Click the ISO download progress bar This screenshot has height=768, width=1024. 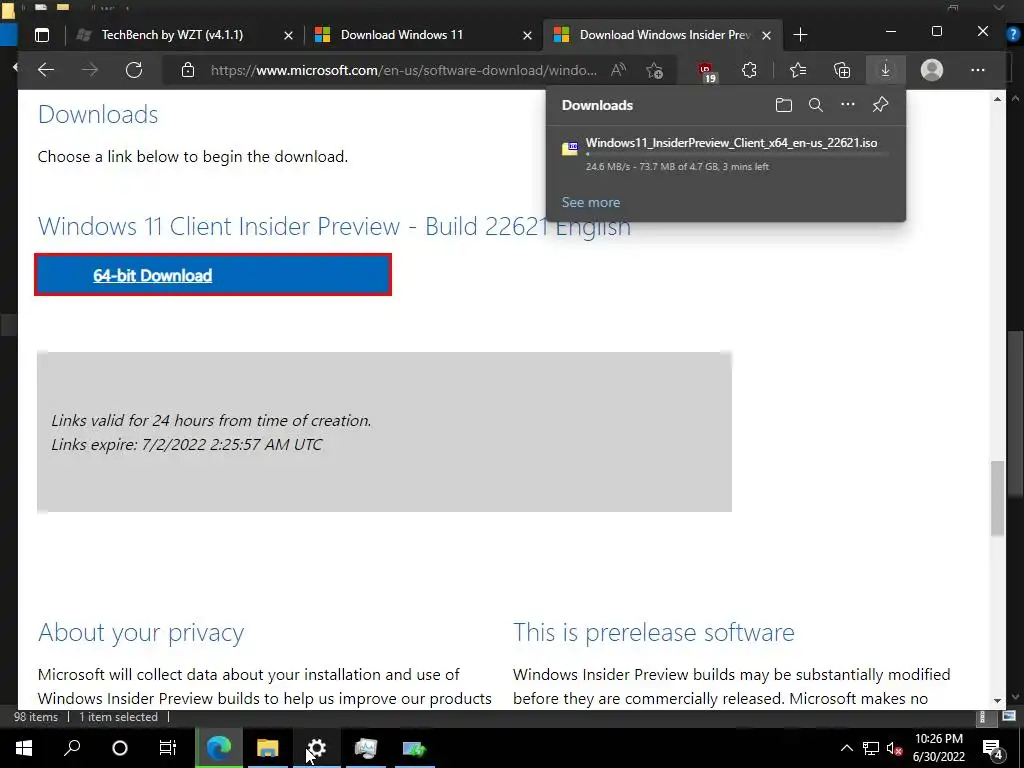[x=737, y=155]
